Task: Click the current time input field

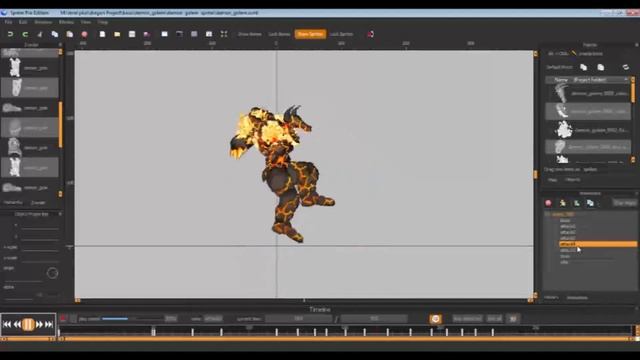Action: point(298,319)
